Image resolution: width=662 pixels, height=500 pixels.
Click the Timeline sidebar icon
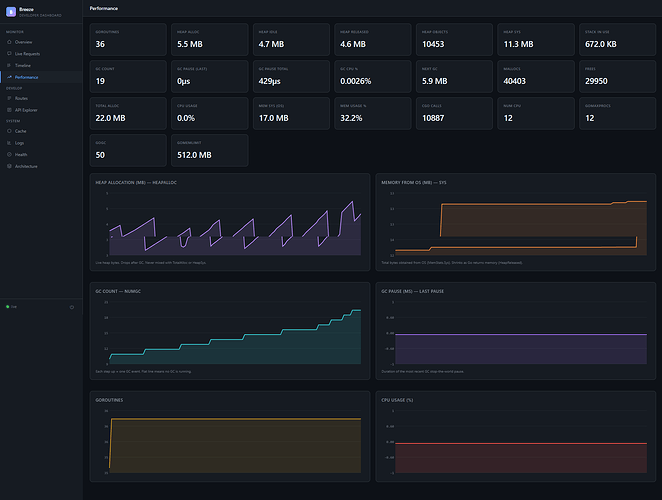click(9, 65)
